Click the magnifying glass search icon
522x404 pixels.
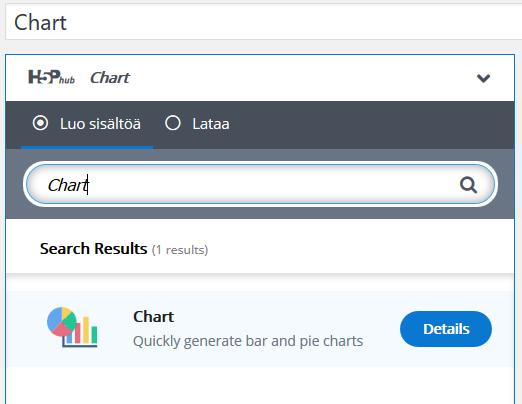tap(468, 185)
